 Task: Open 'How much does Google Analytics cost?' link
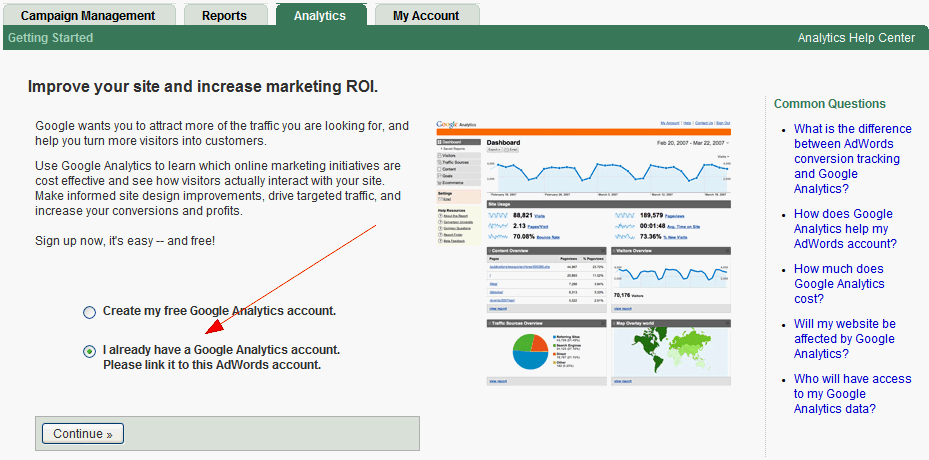coord(839,284)
